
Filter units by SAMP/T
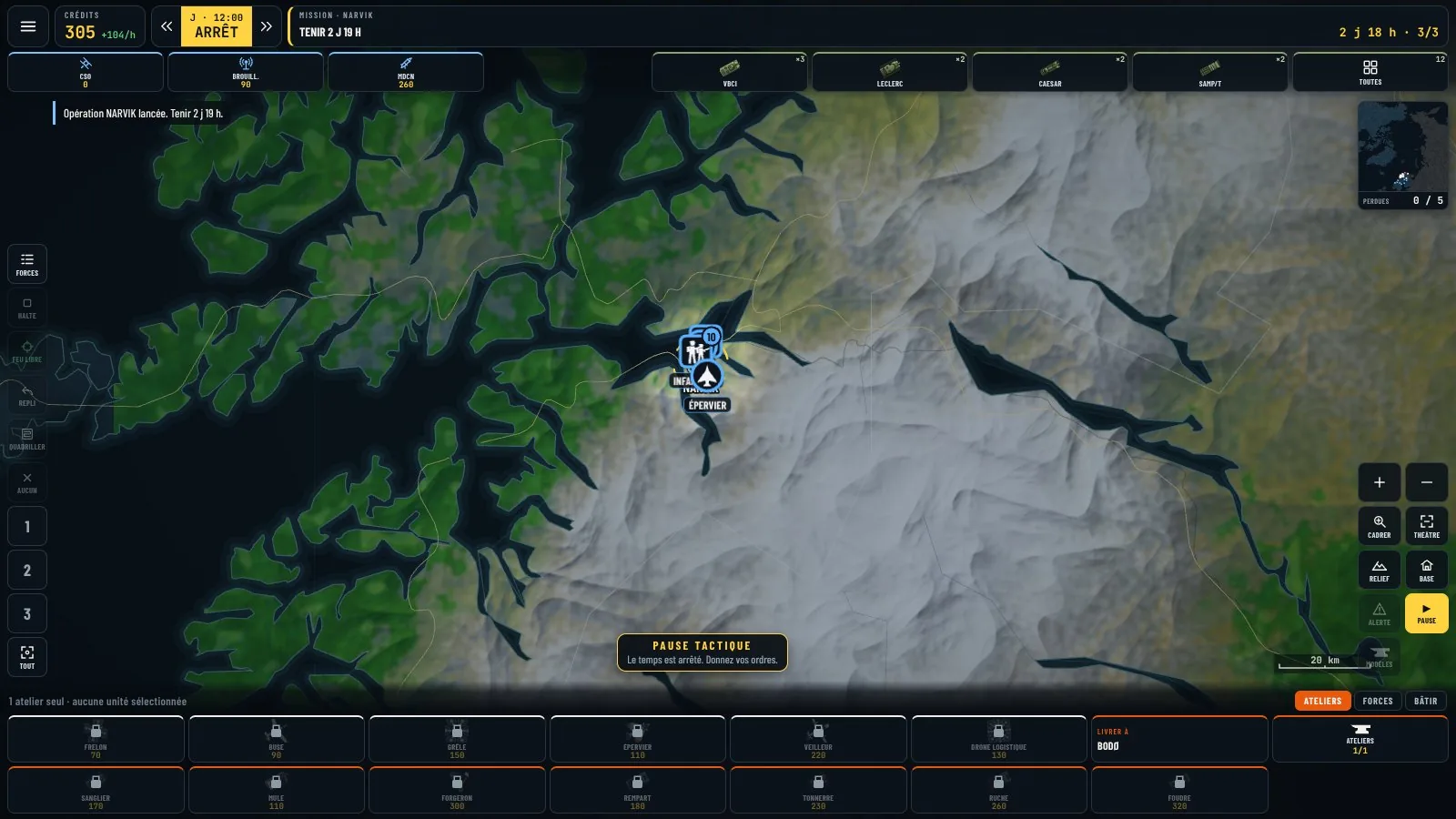click(1210, 72)
